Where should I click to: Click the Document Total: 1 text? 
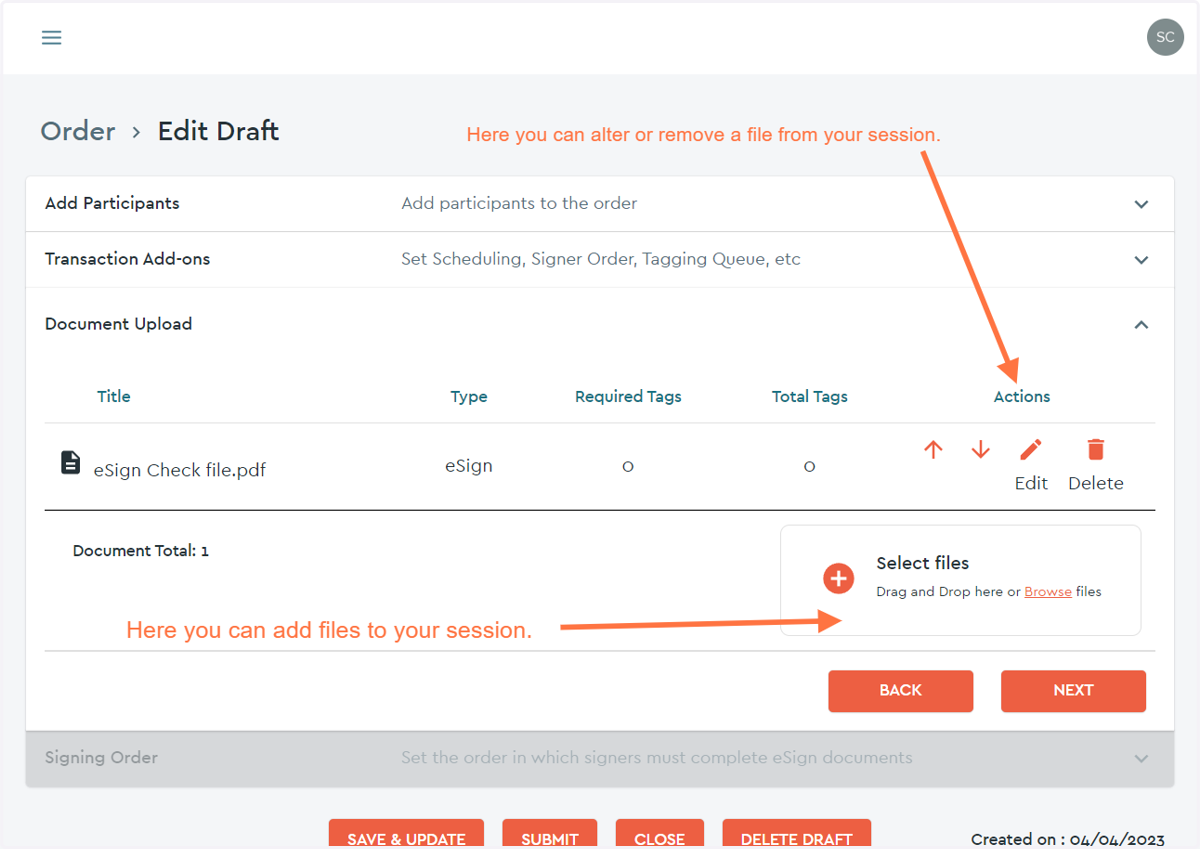tap(141, 550)
